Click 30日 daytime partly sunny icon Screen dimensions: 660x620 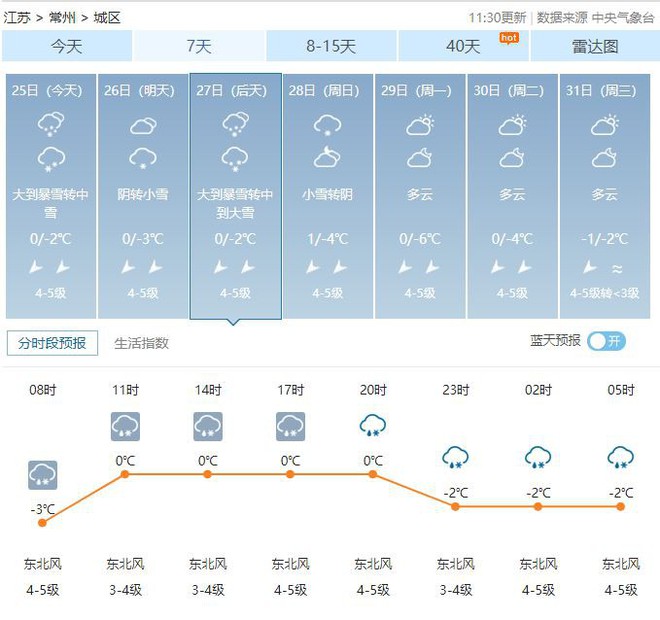pyautogui.click(x=512, y=125)
